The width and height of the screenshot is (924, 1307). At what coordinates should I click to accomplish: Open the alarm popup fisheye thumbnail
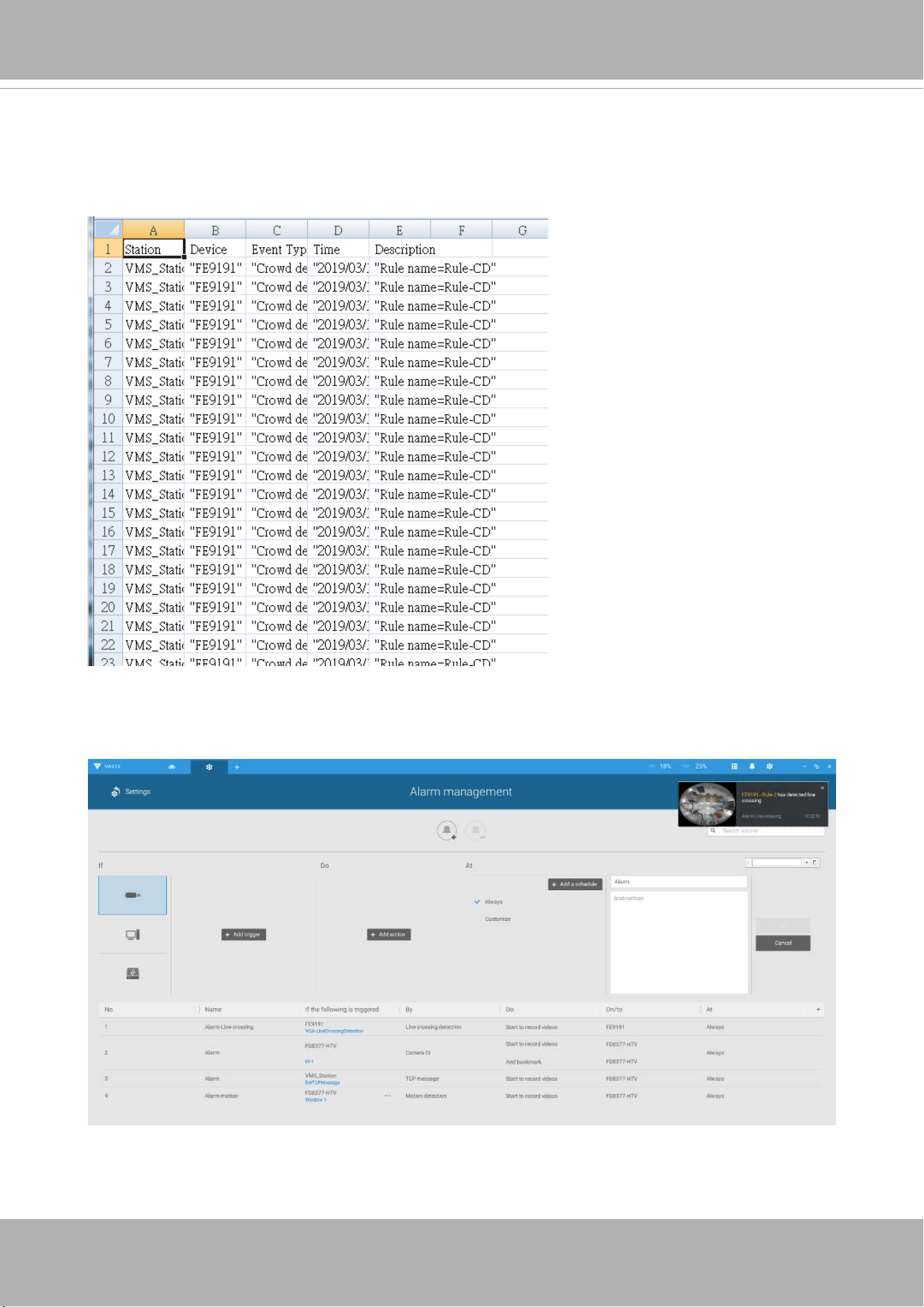708,804
